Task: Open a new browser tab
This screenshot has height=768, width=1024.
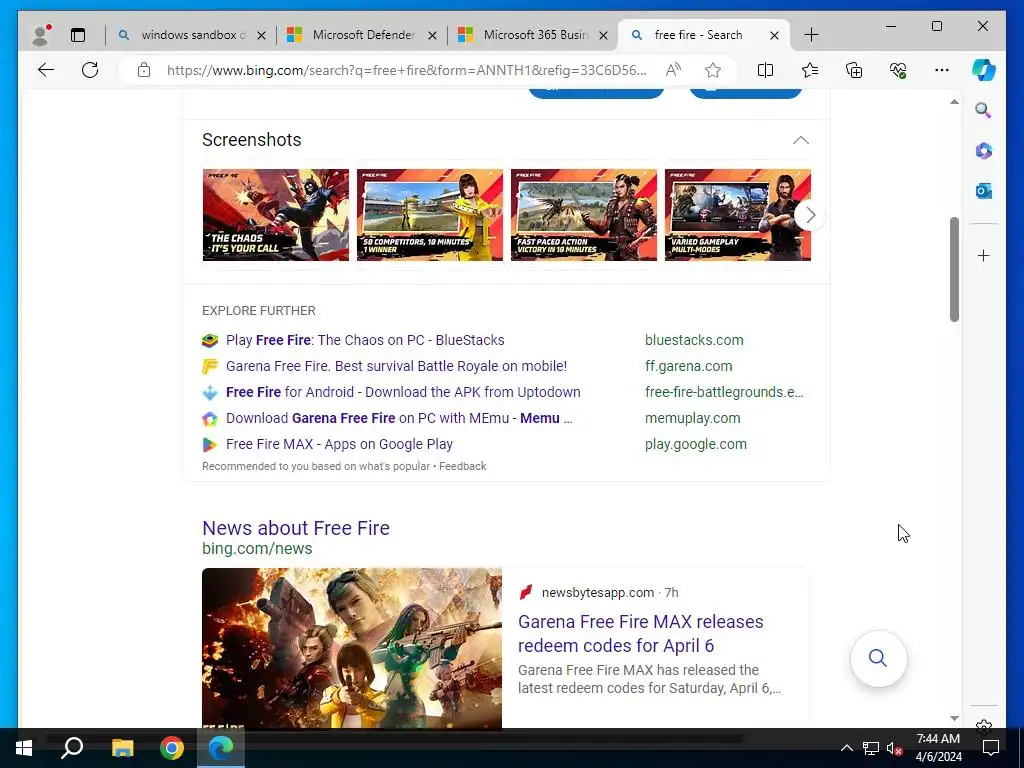Action: (811, 35)
